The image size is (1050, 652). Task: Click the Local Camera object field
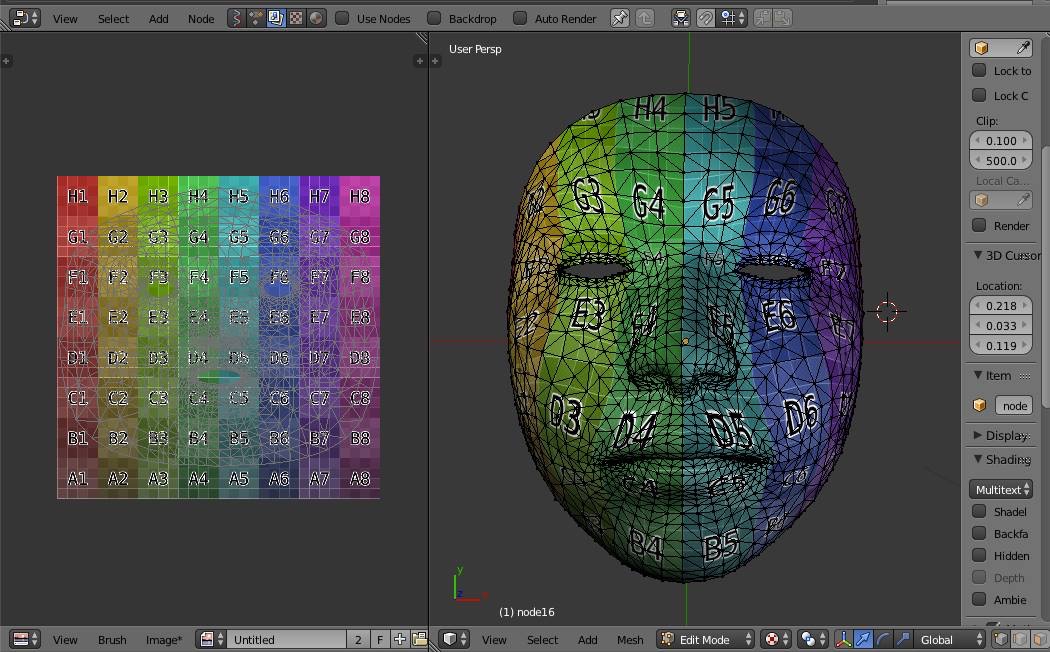click(1001, 199)
